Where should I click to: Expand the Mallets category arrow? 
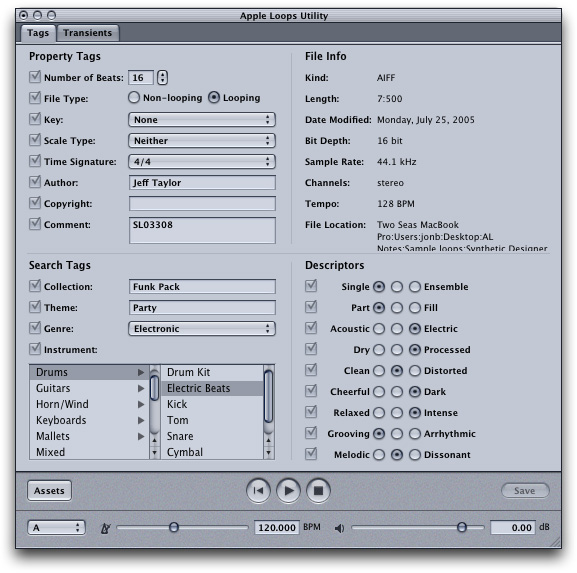(141, 436)
